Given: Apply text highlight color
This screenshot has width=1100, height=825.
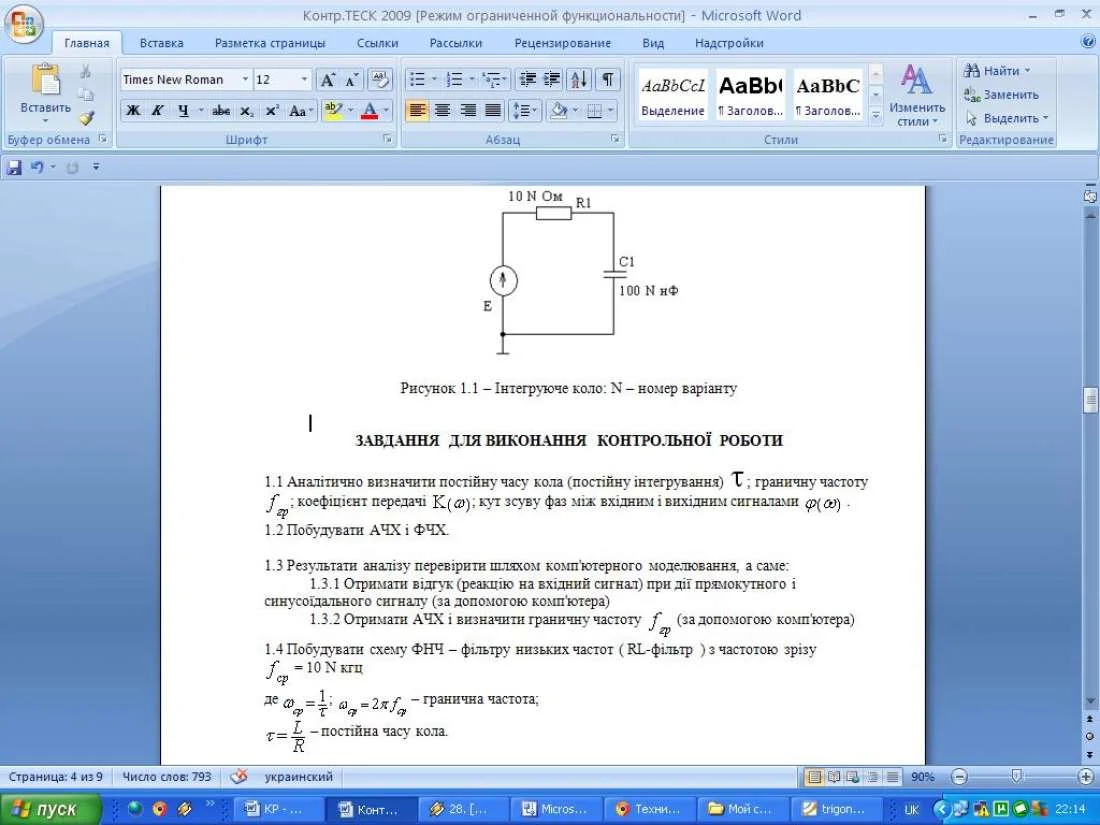Looking at the screenshot, I should tap(333, 111).
